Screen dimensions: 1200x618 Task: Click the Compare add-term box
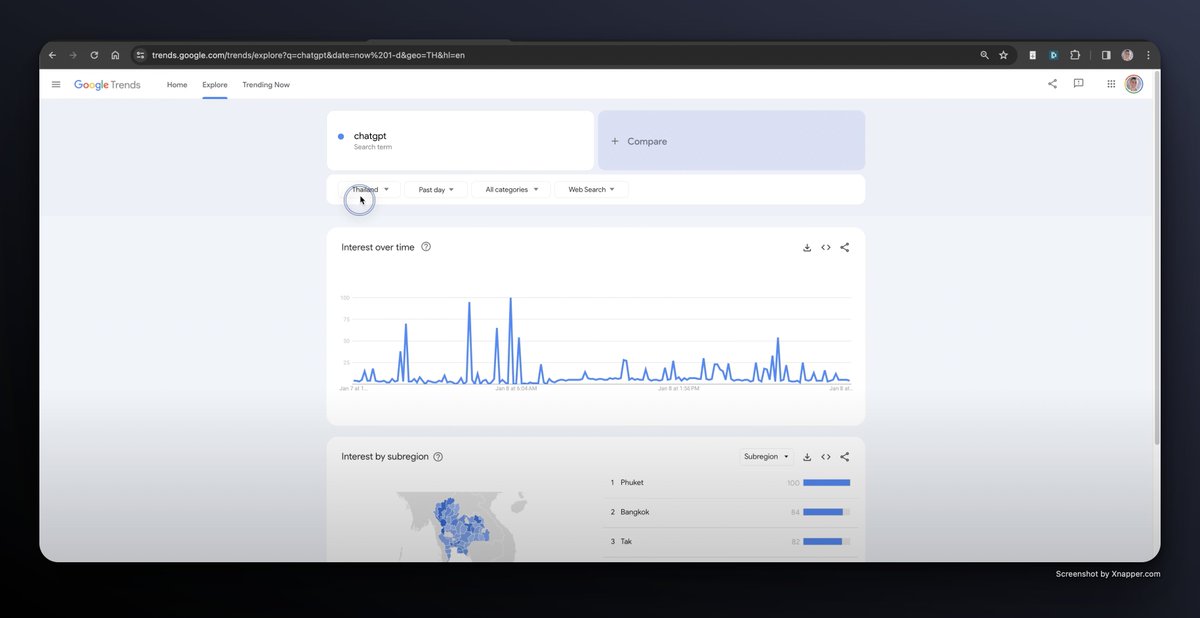(x=731, y=141)
